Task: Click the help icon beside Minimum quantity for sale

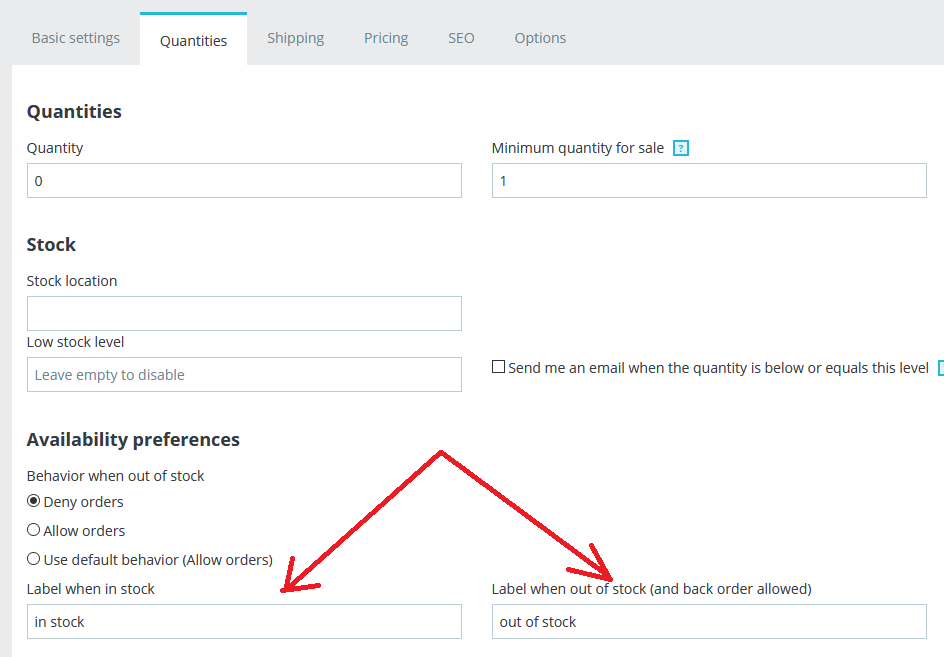Action: coord(681,148)
